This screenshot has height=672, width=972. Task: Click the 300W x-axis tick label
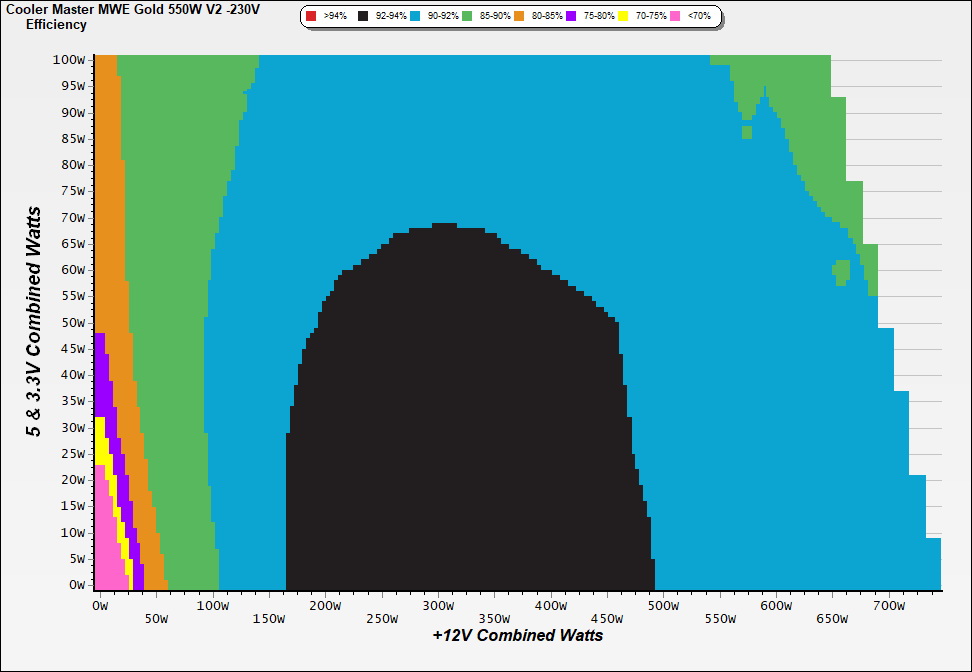click(437, 605)
